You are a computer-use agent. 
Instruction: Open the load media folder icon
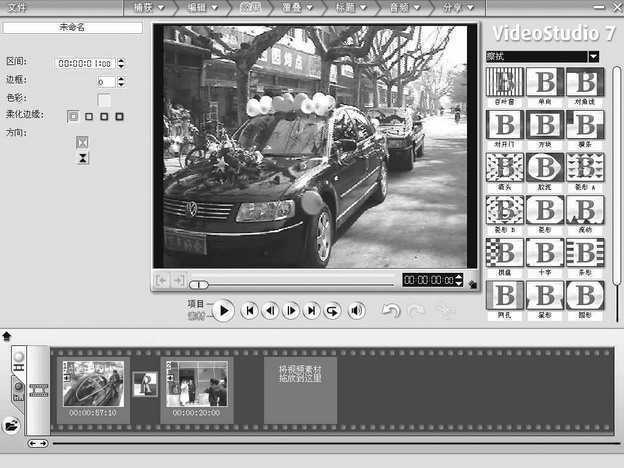pos(11,424)
